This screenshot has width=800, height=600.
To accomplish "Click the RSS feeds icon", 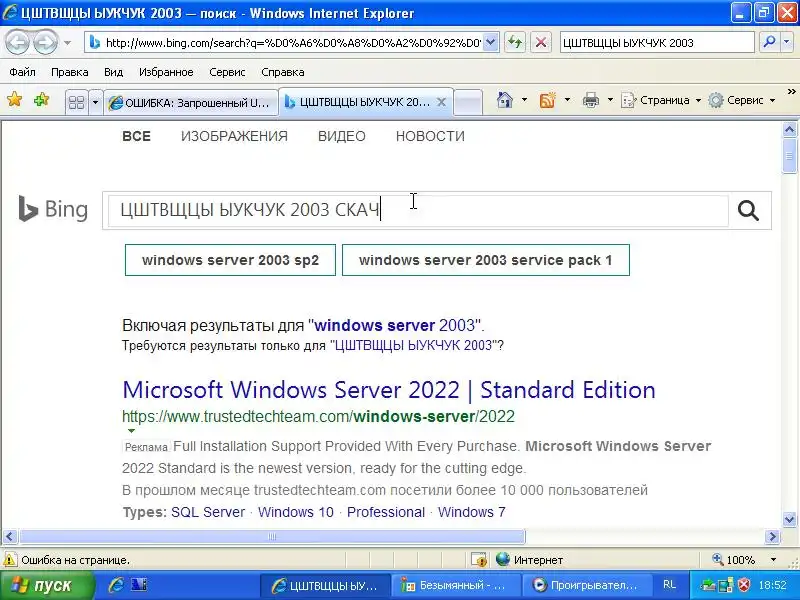I will point(547,100).
